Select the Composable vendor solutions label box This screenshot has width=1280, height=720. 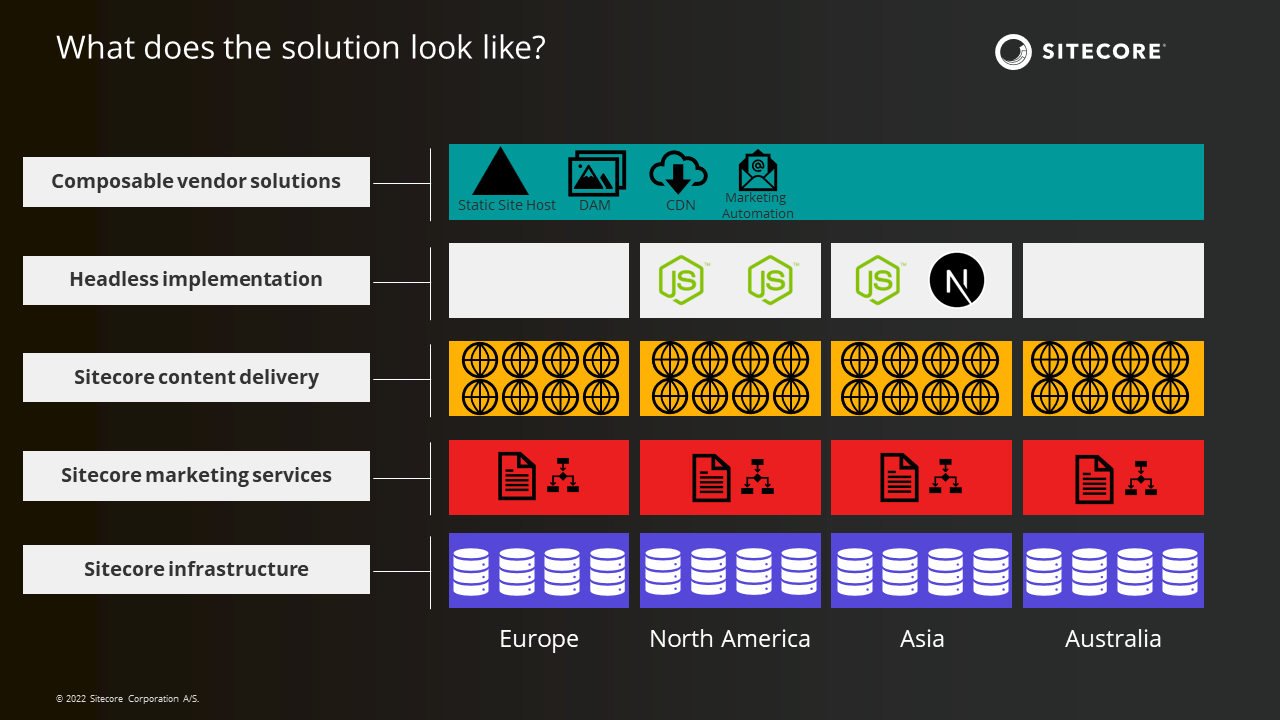(196, 182)
